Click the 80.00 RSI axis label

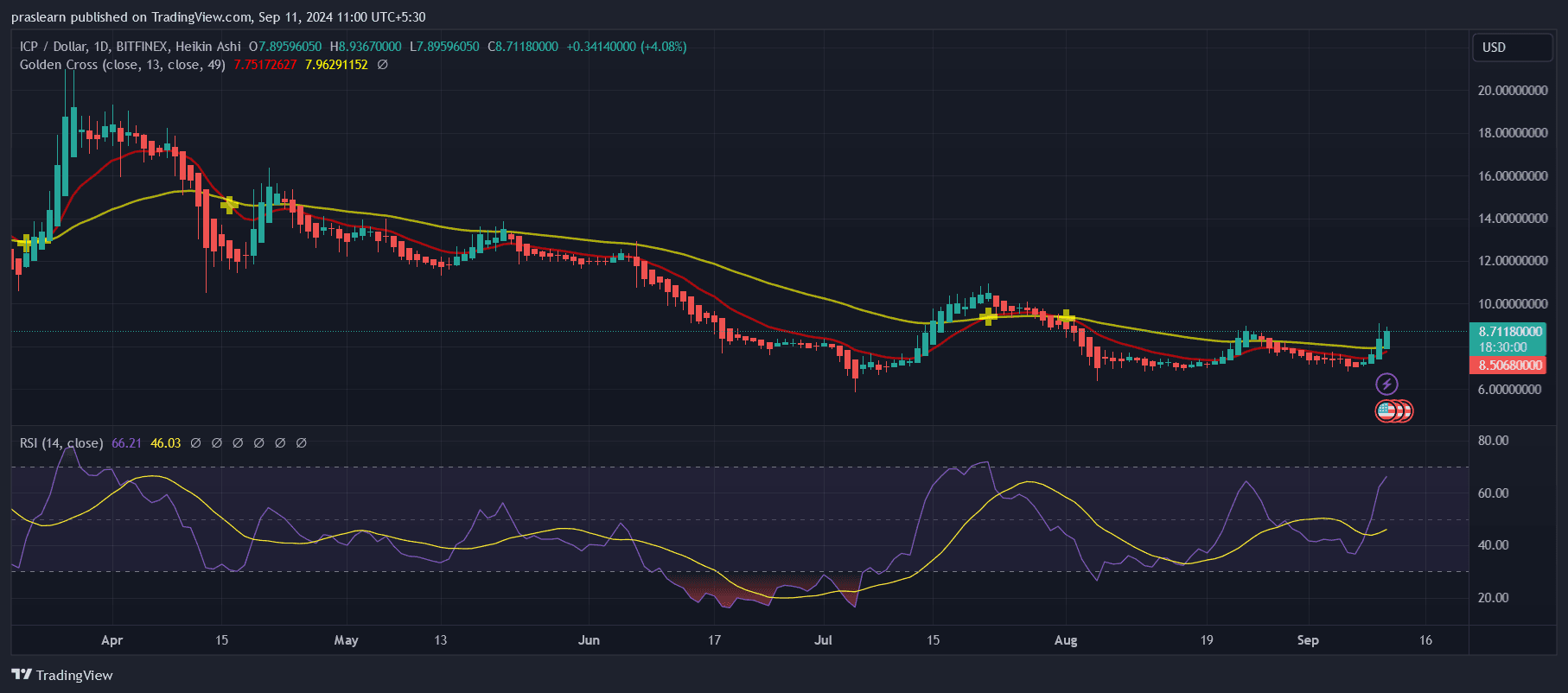(1494, 441)
